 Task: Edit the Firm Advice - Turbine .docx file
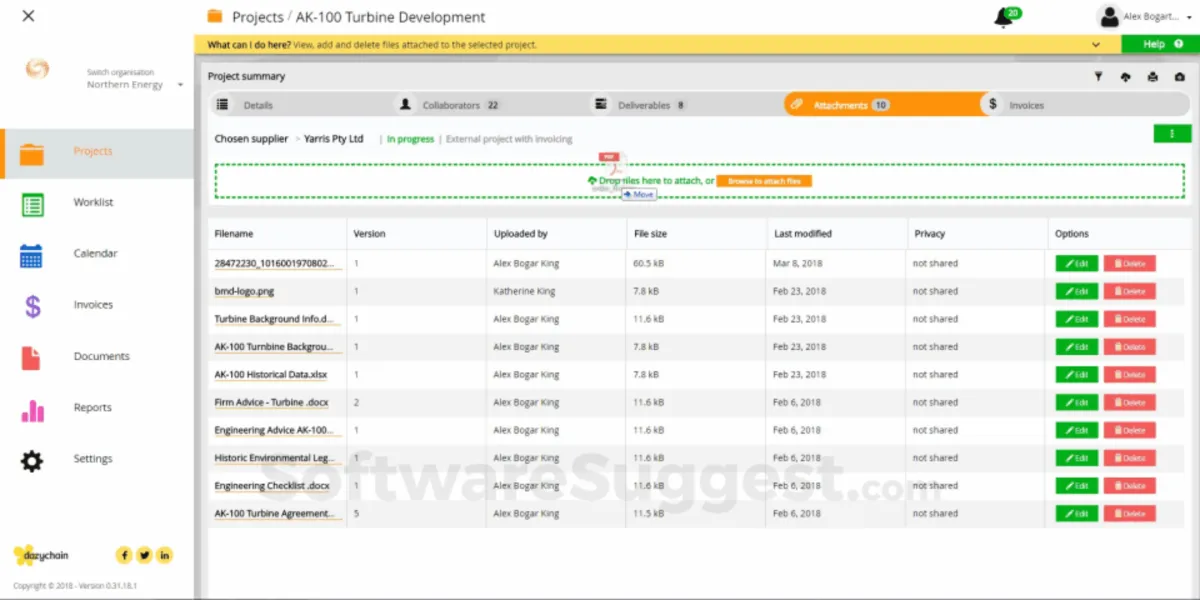coord(1076,402)
